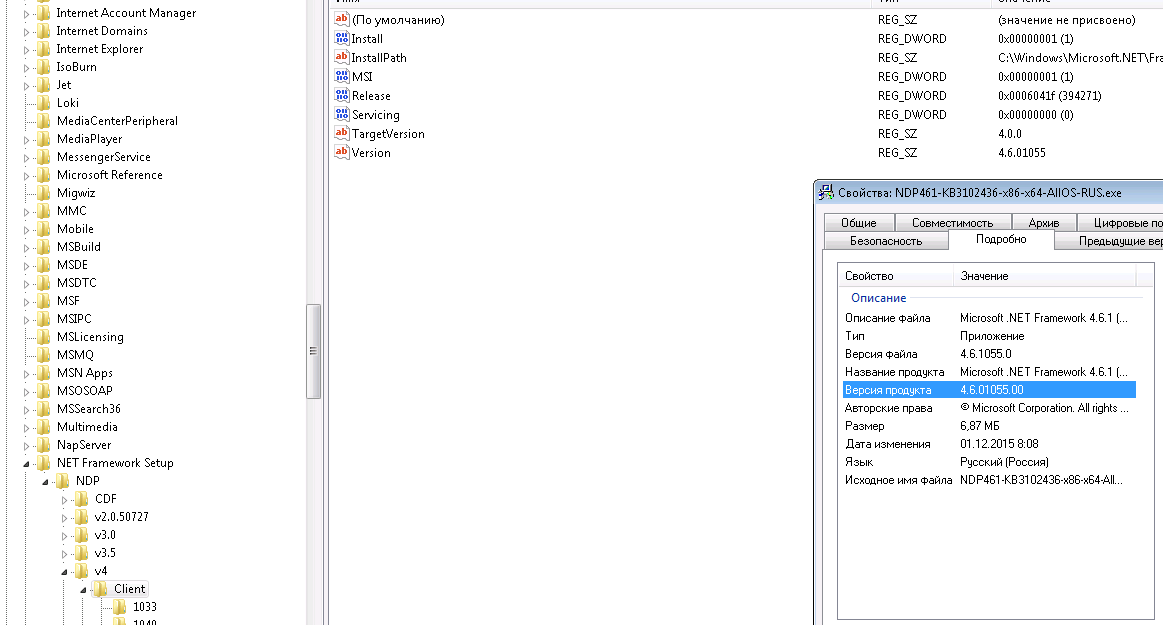Click the MSI DWORD value icon

click(341, 76)
